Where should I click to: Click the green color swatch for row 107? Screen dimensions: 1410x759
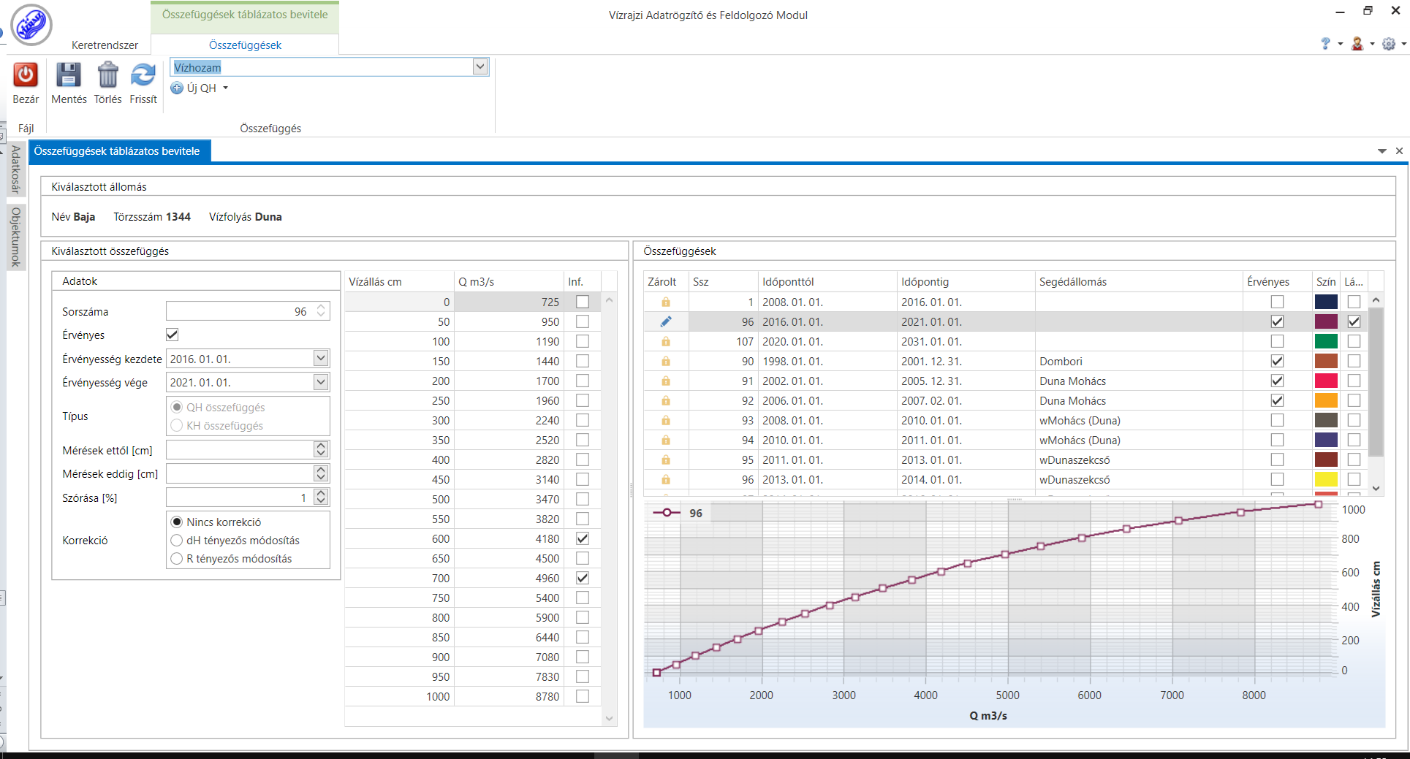coord(1326,341)
